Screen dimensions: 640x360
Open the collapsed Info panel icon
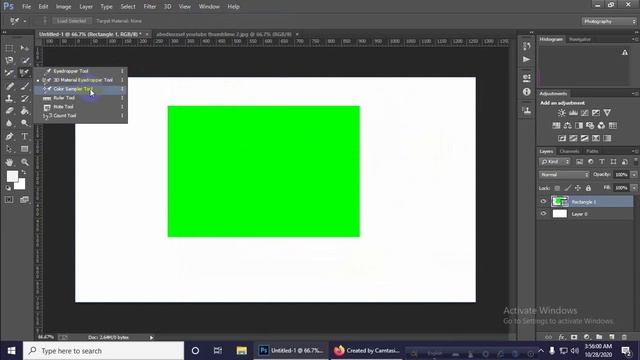coord(527,92)
